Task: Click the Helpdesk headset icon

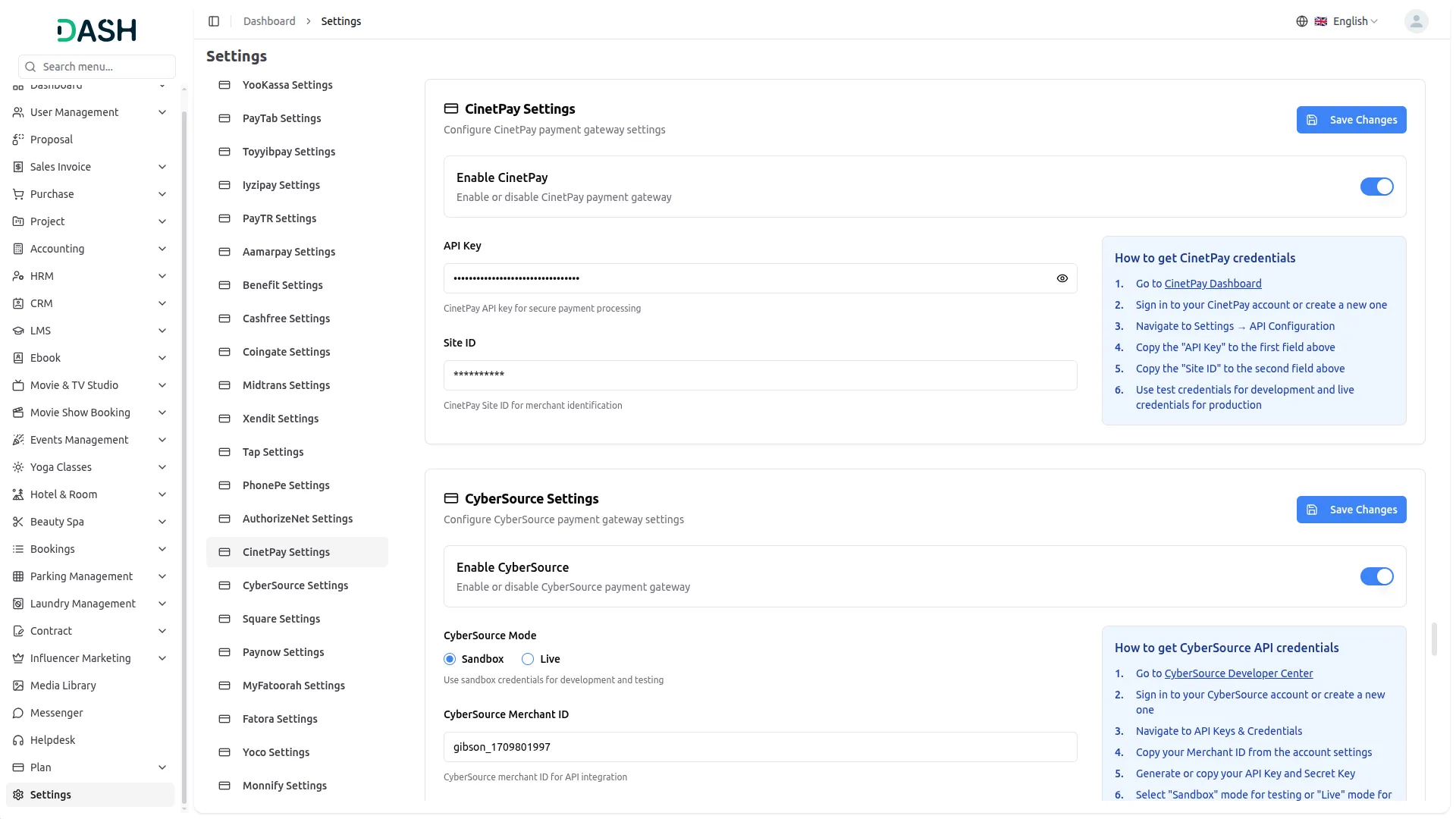Action: coord(18,740)
